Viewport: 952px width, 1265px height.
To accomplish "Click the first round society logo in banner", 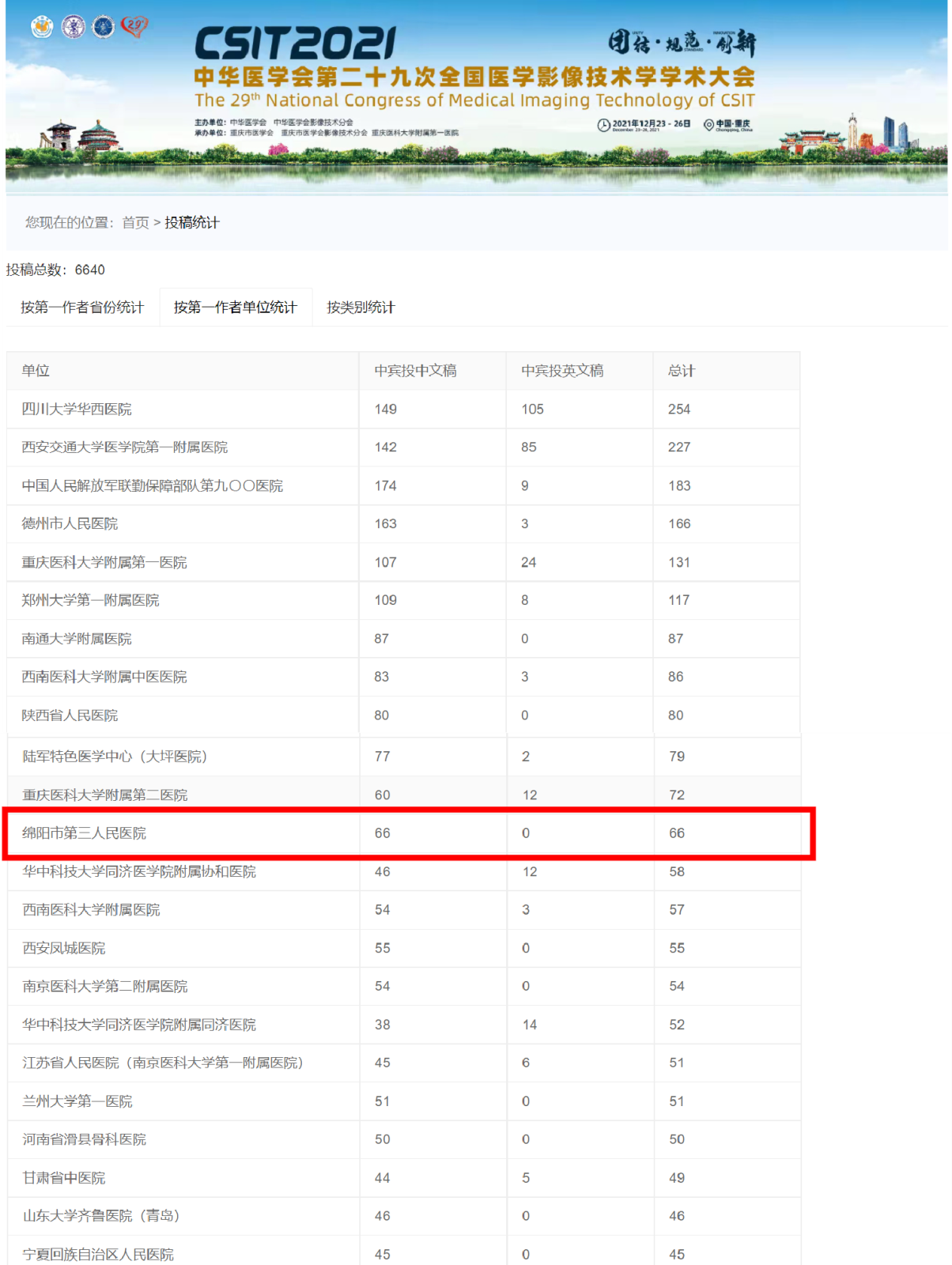I will point(42,28).
